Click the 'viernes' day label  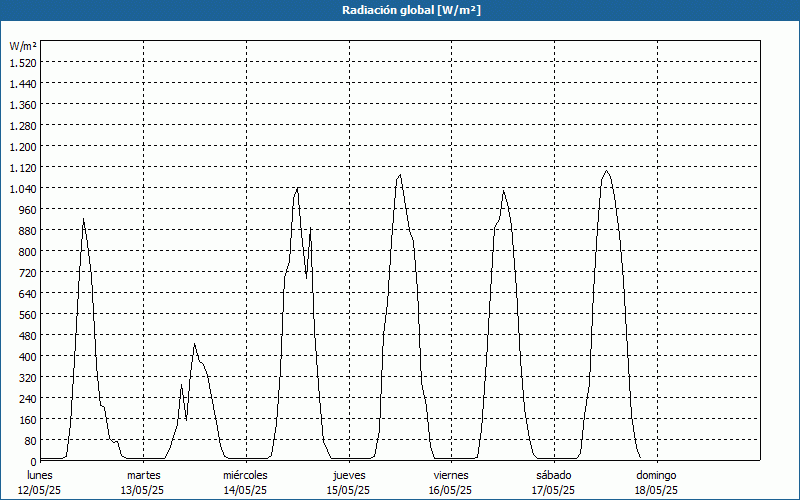tap(451, 476)
